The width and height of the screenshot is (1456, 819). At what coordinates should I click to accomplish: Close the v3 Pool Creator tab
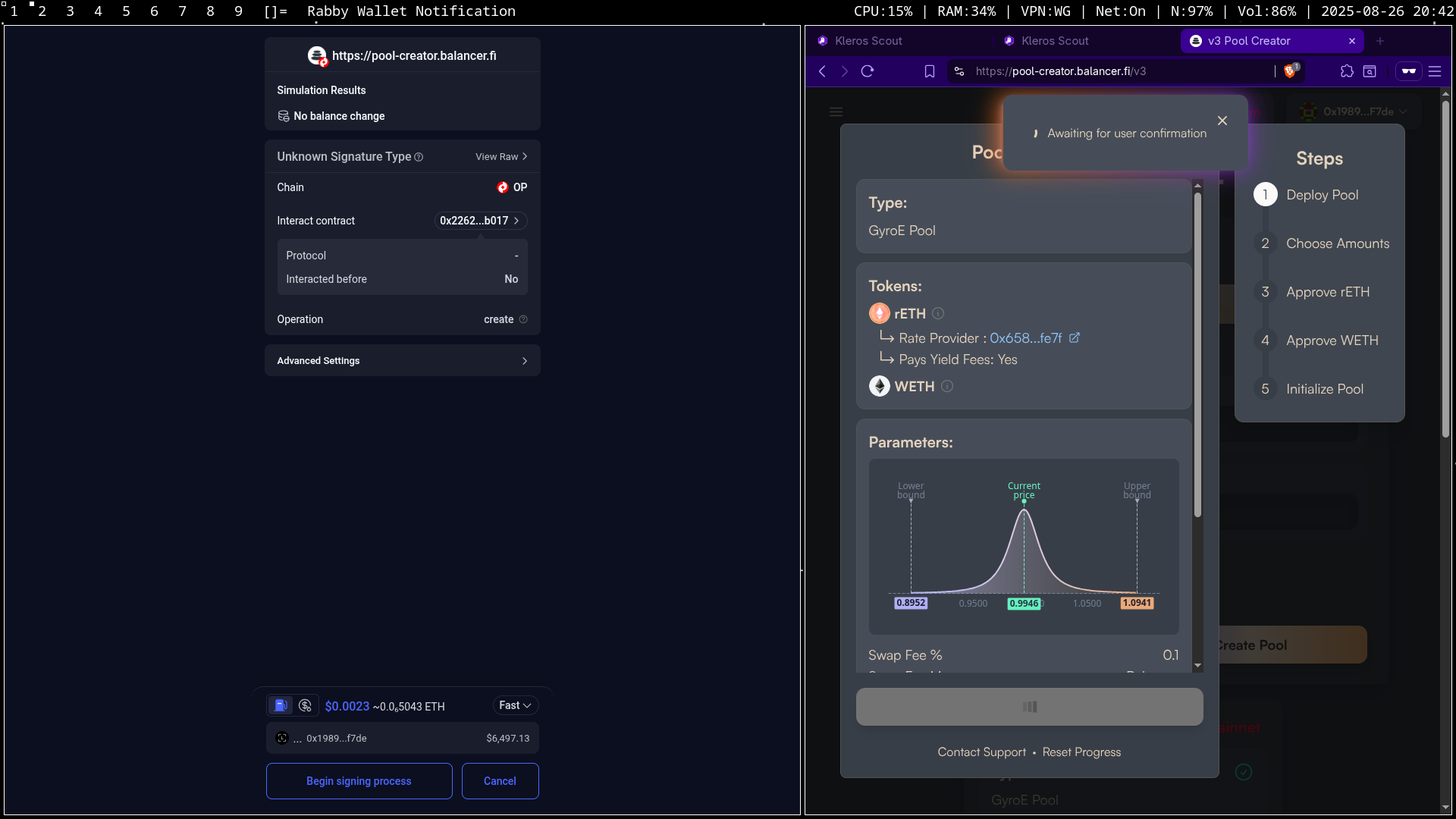(1352, 41)
